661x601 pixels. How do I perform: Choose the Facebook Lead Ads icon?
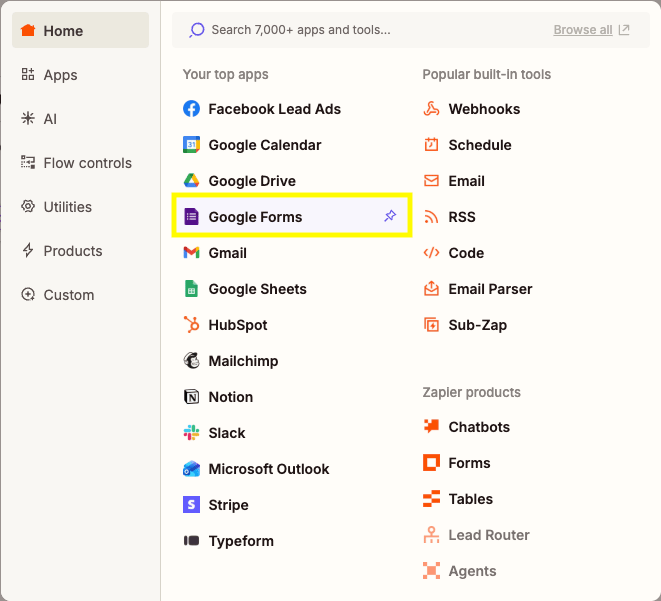191,109
